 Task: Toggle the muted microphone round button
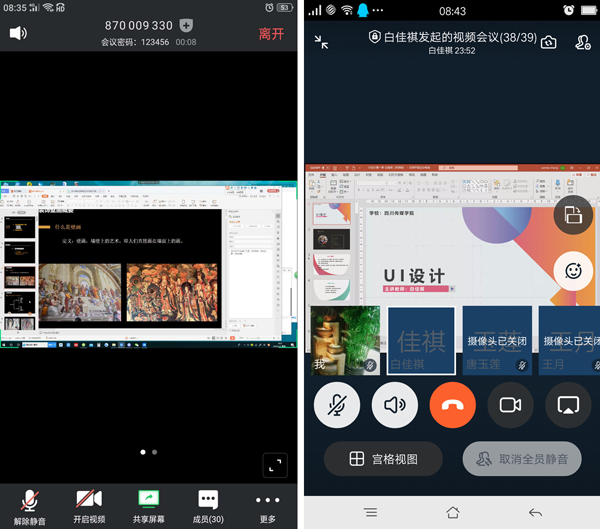click(337, 404)
